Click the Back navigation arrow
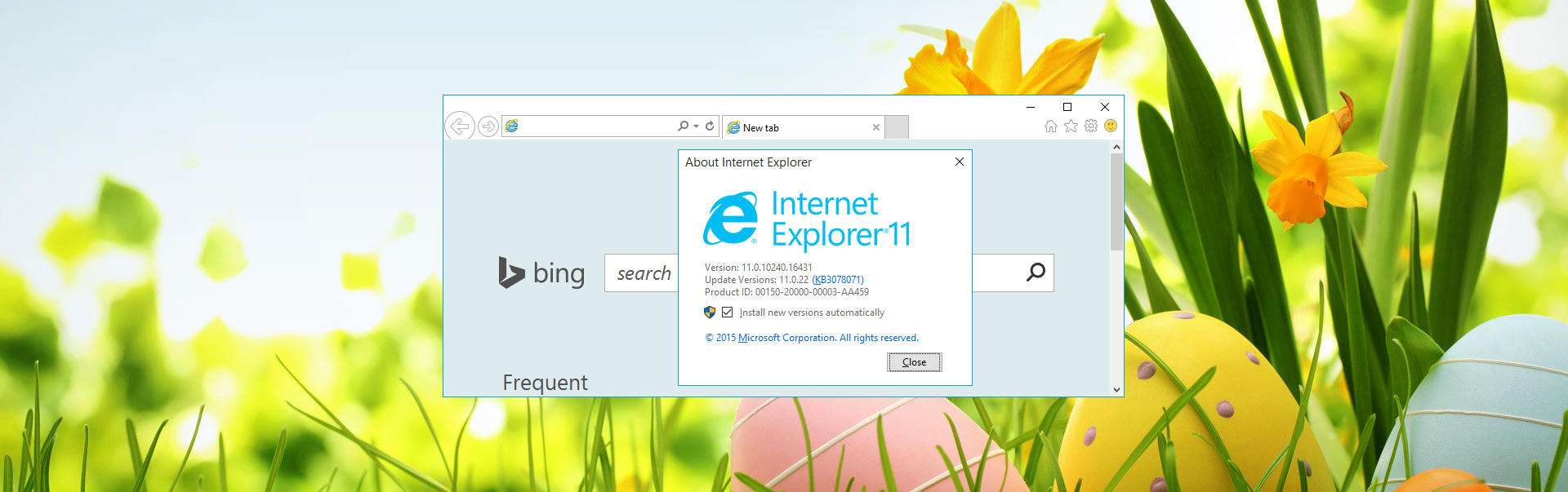Screen dimensions: 1568x492 (x=460, y=126)
